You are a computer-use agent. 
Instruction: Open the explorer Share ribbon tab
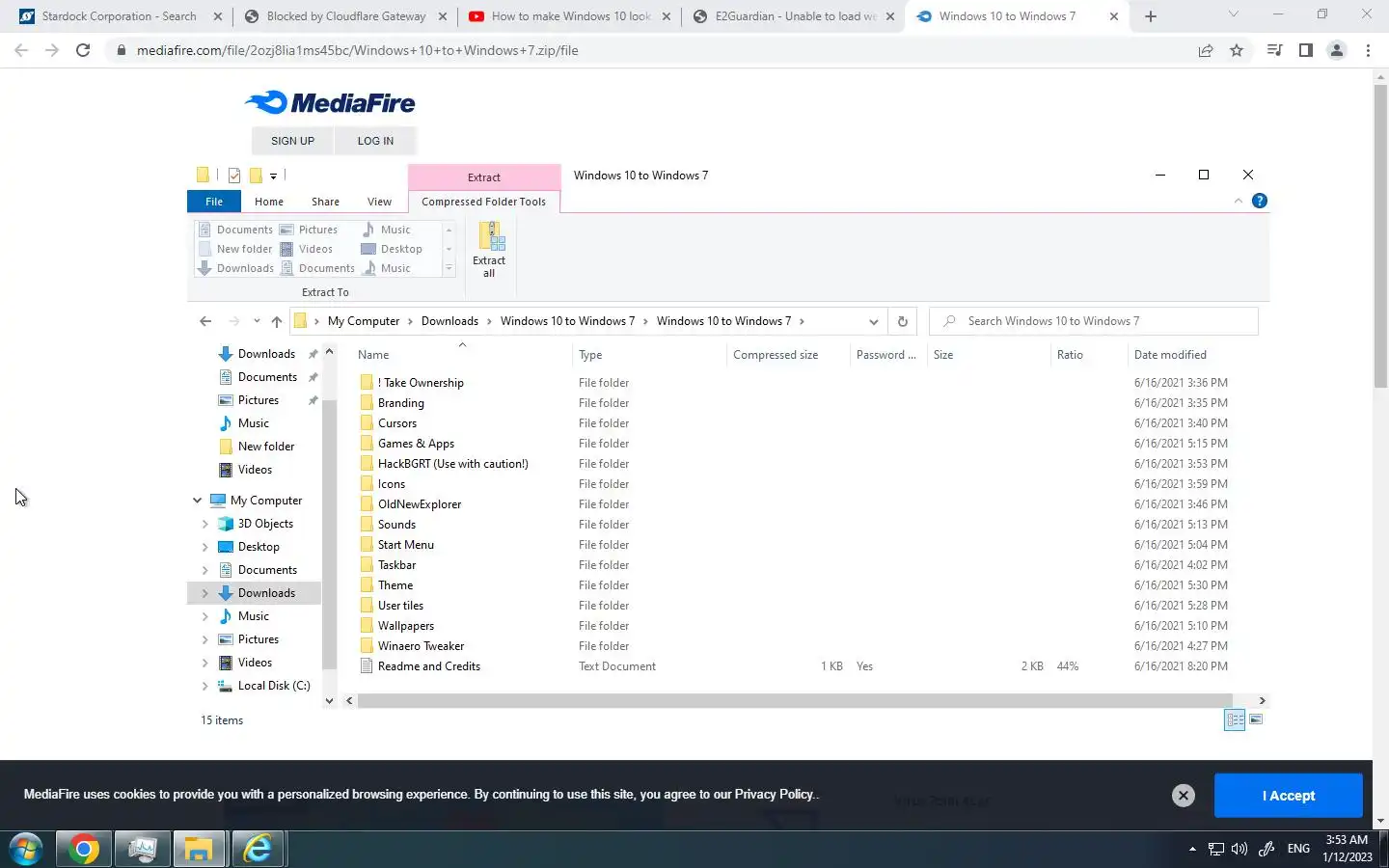coord(325,202)
